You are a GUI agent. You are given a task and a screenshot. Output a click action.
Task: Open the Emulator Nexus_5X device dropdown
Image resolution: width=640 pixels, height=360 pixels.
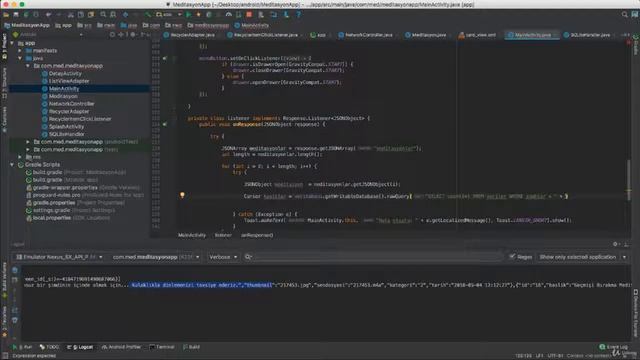59,257
